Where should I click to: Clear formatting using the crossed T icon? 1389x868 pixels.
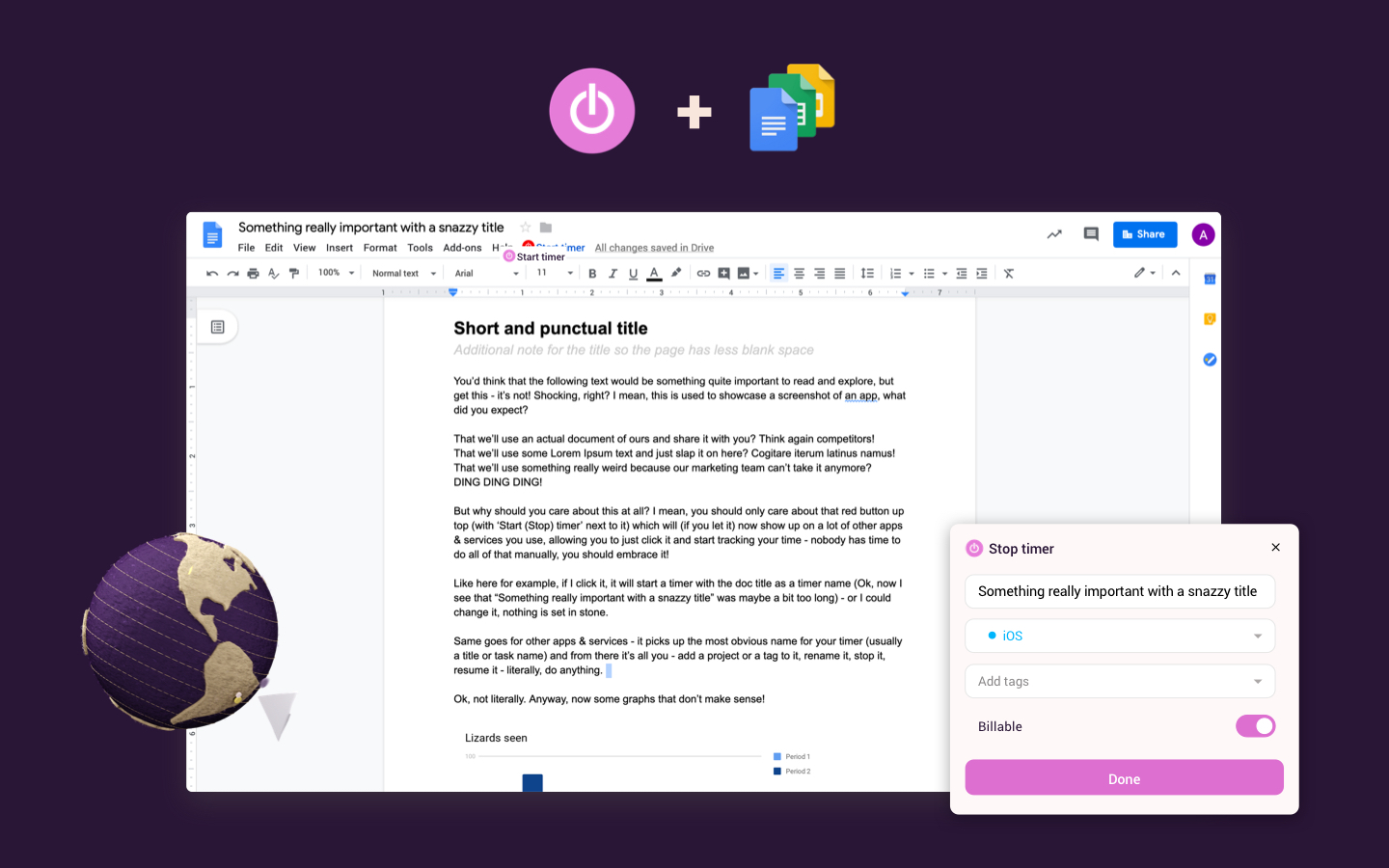pyautogui.click(x=1009, y=274)
